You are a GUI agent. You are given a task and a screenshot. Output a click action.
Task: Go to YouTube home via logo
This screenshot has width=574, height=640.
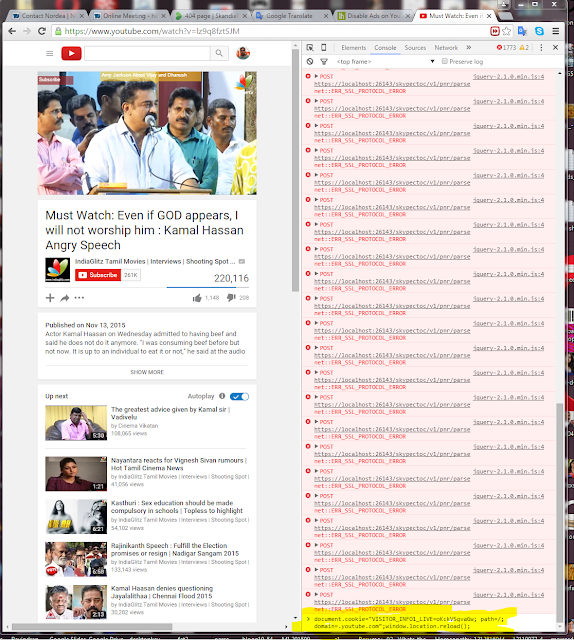71,53
